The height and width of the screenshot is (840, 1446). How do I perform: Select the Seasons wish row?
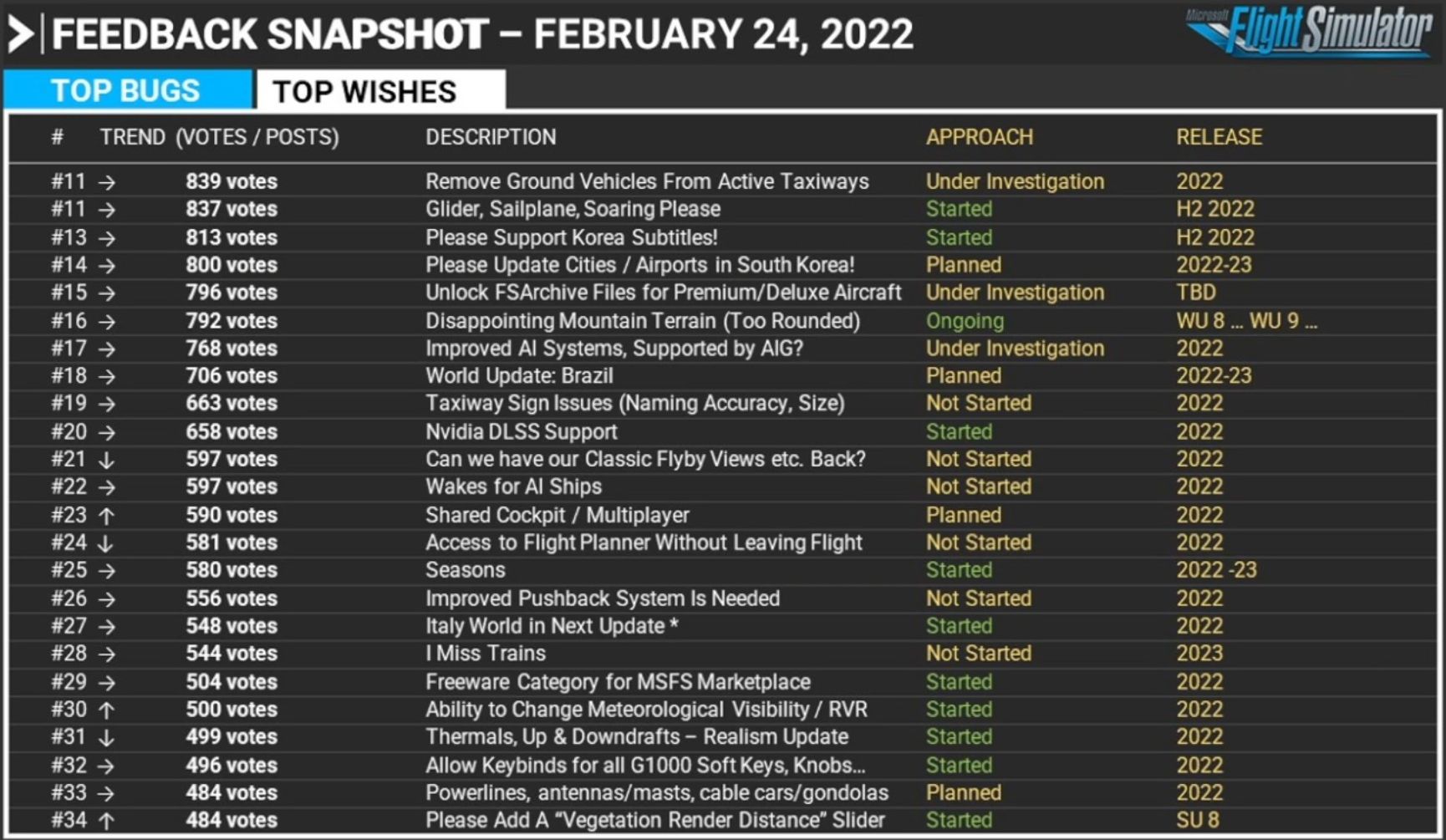(466, 570)
